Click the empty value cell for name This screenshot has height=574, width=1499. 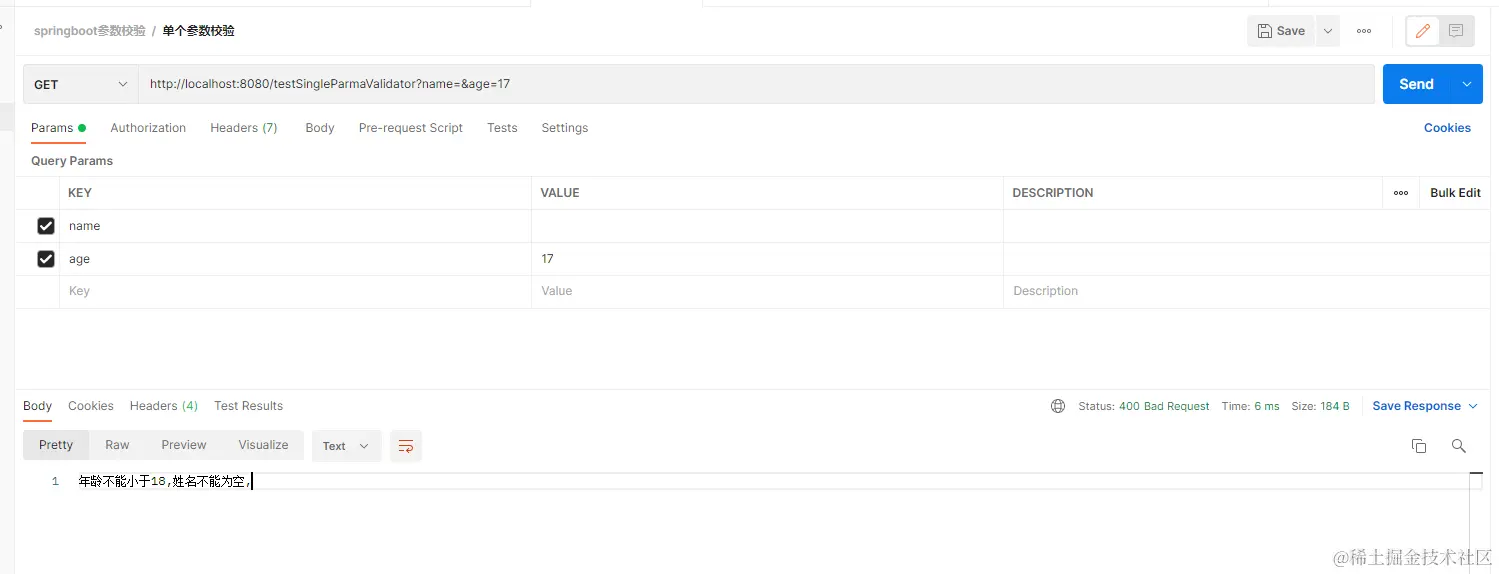pyautogui.click(x=767, y=226)
